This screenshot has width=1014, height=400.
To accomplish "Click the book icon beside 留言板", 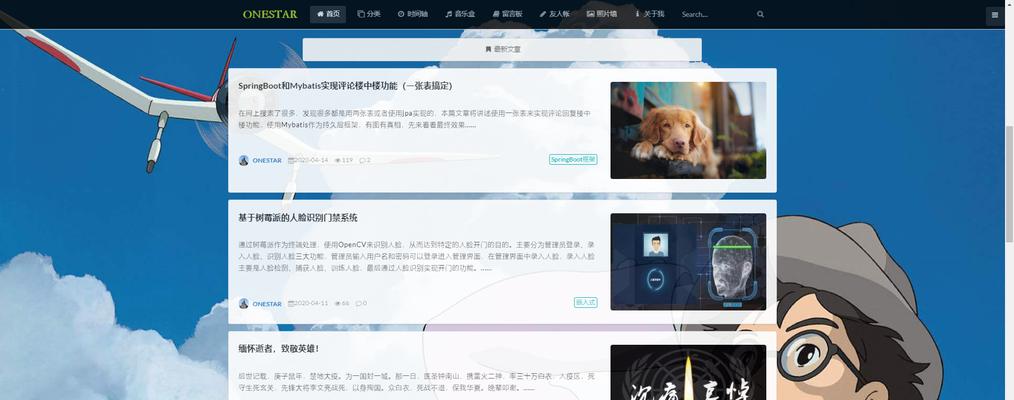I will click(496, 14).
